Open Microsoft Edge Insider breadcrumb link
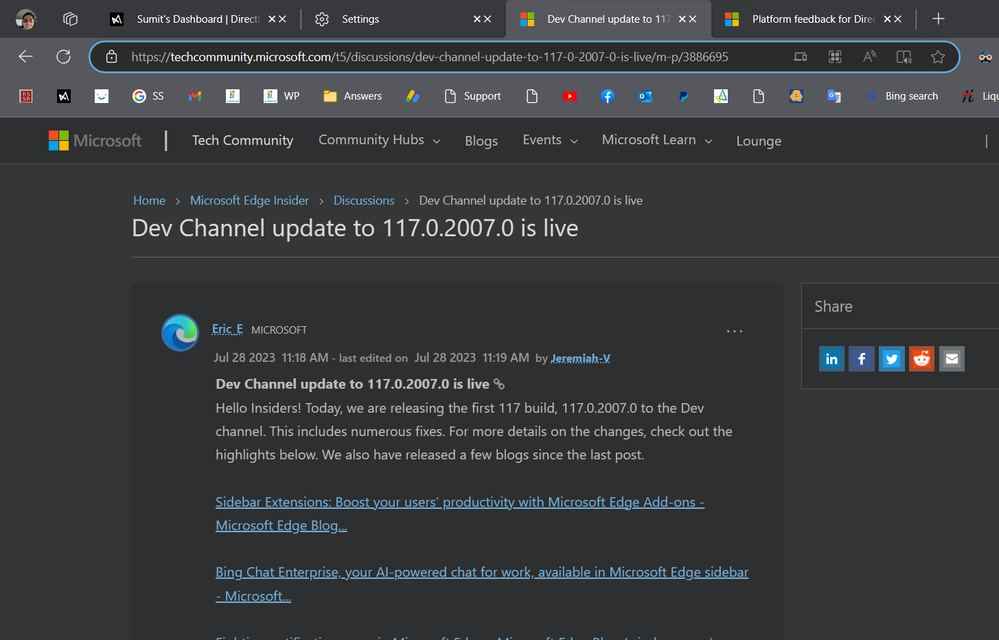 click(x=249, y=200)
